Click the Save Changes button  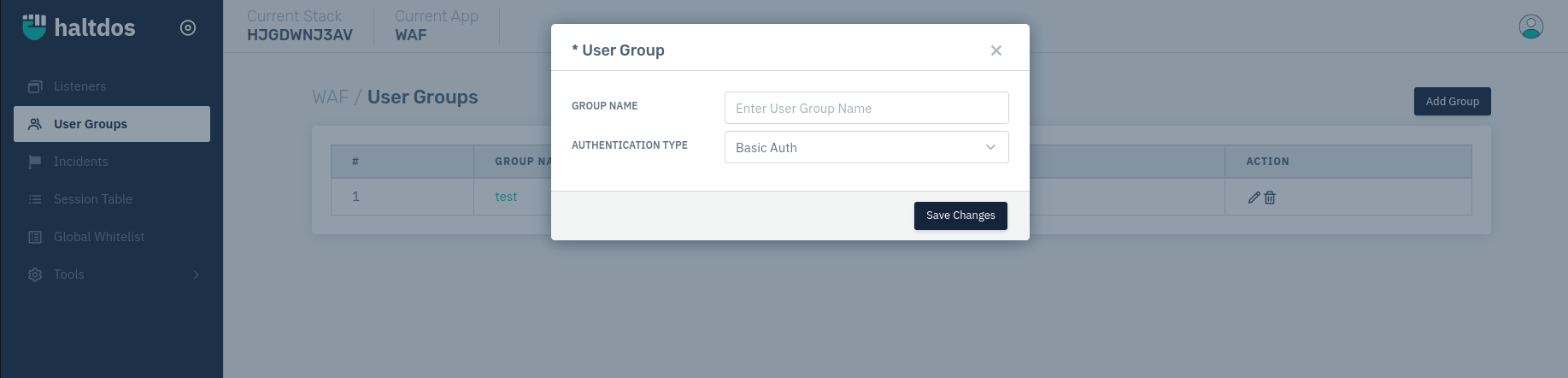click(x=960, y=216)
